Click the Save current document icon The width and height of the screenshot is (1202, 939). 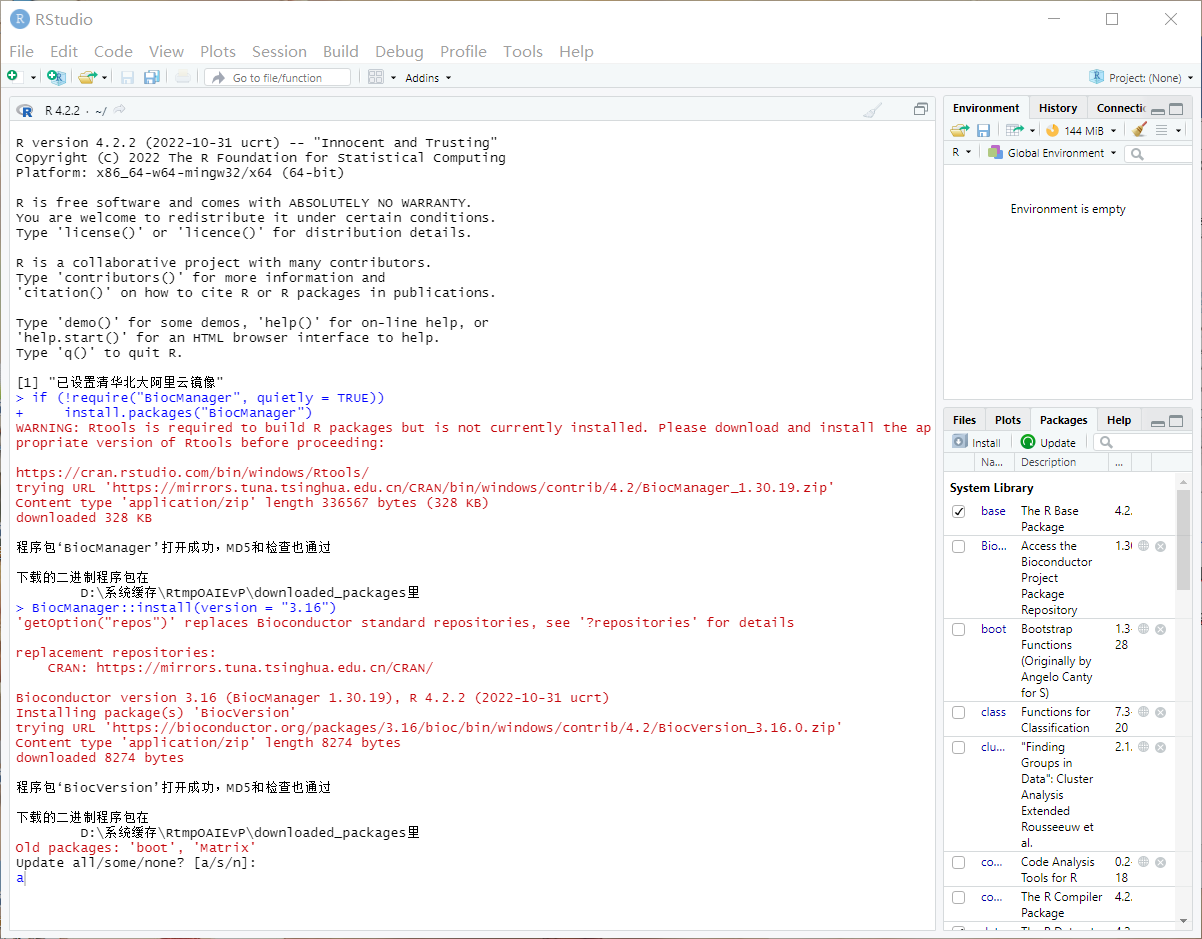click(x=127, y=77)
